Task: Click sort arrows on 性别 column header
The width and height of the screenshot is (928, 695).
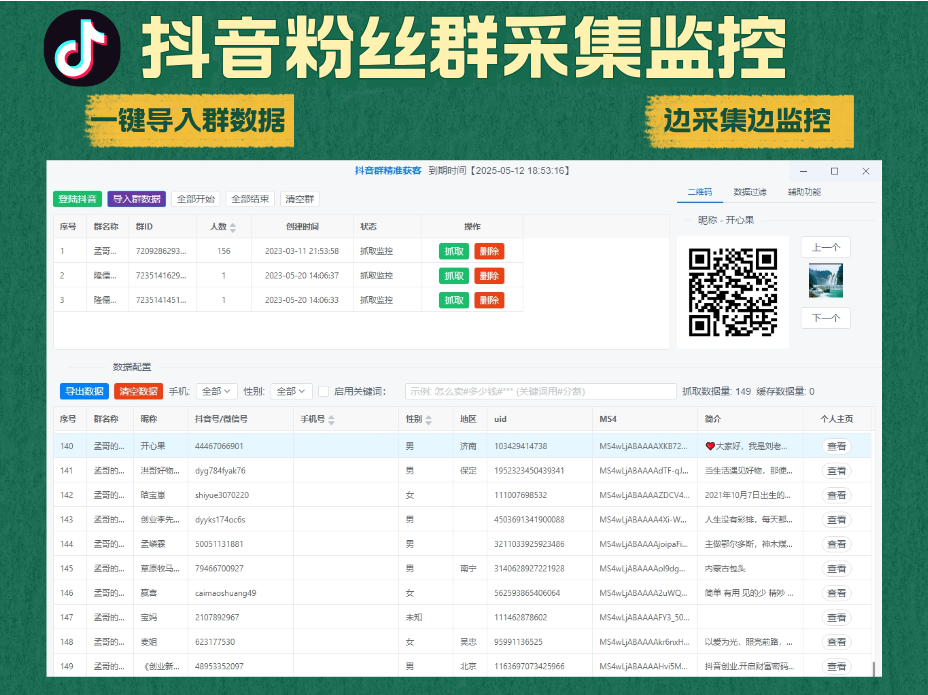Action: pyautogui.click(x=429, y=420)
